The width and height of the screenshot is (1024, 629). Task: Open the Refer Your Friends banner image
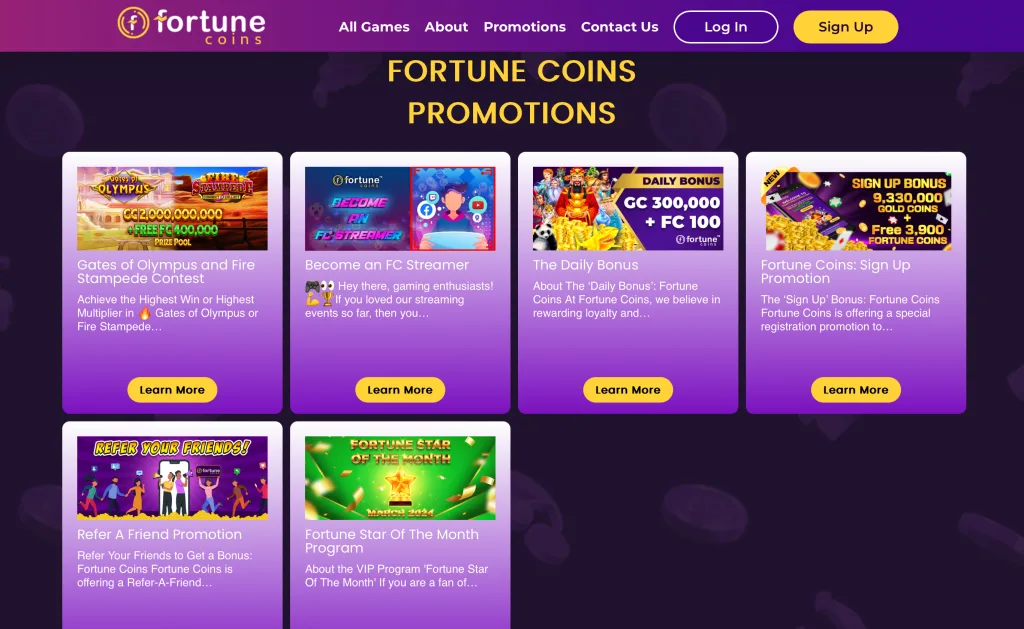pyautogui.click(x=172, y=477)
